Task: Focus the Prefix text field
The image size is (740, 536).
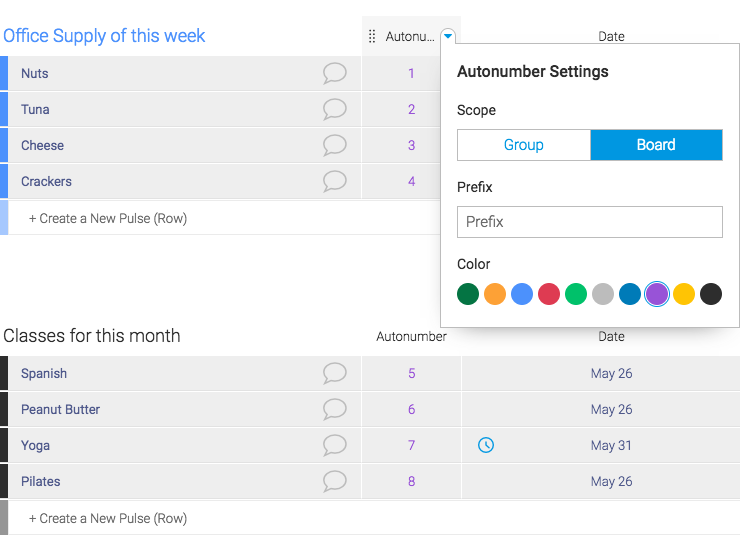Action: click(x=589, y=222)
